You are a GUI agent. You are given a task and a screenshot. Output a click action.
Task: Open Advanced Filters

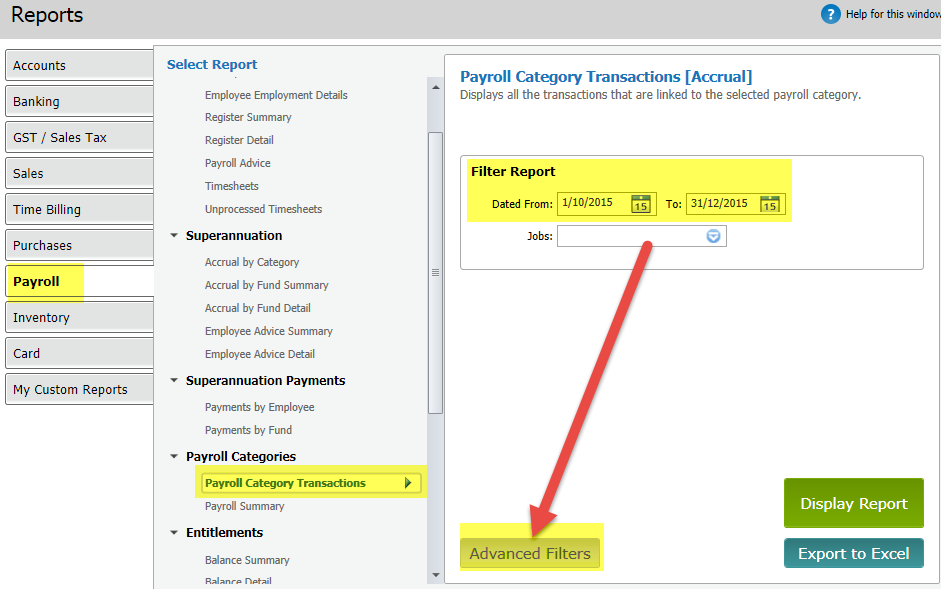[530, 553]
